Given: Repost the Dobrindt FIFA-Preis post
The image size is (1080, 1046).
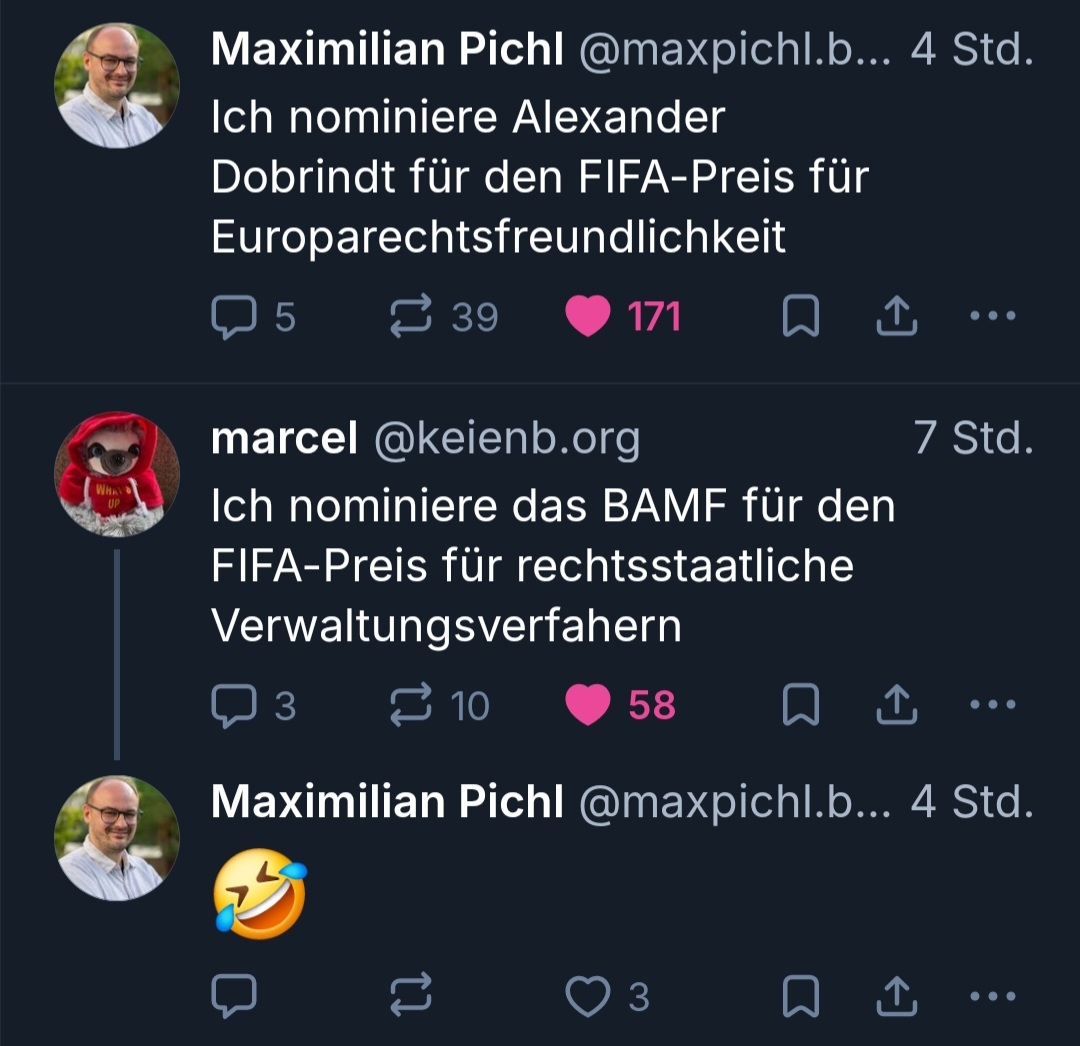Looking at the screenshot, I should click(410, 318).
